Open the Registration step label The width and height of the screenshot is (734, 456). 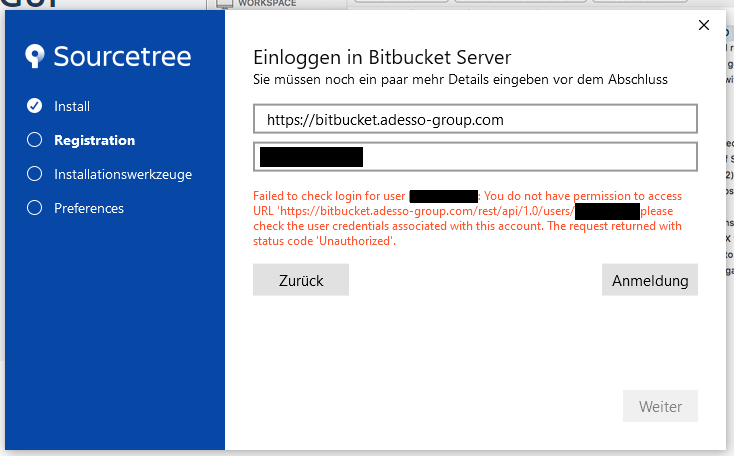[x=95, y=140]
